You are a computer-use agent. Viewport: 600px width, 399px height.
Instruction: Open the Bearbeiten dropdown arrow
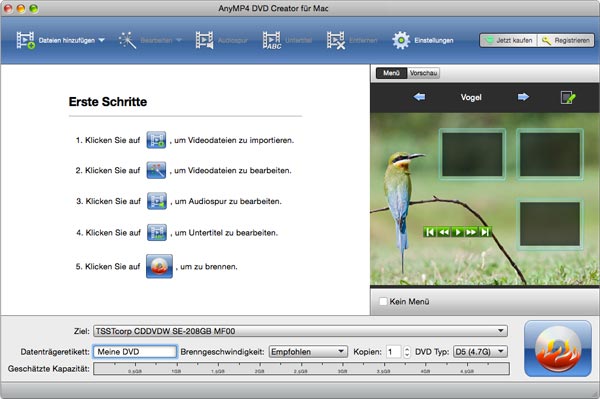(x=179, y=40)
